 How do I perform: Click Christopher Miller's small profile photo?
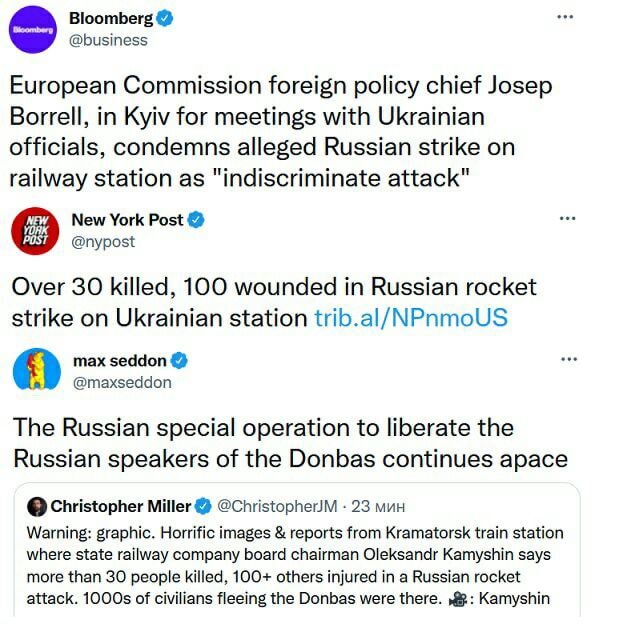click(x=36, y=506)
